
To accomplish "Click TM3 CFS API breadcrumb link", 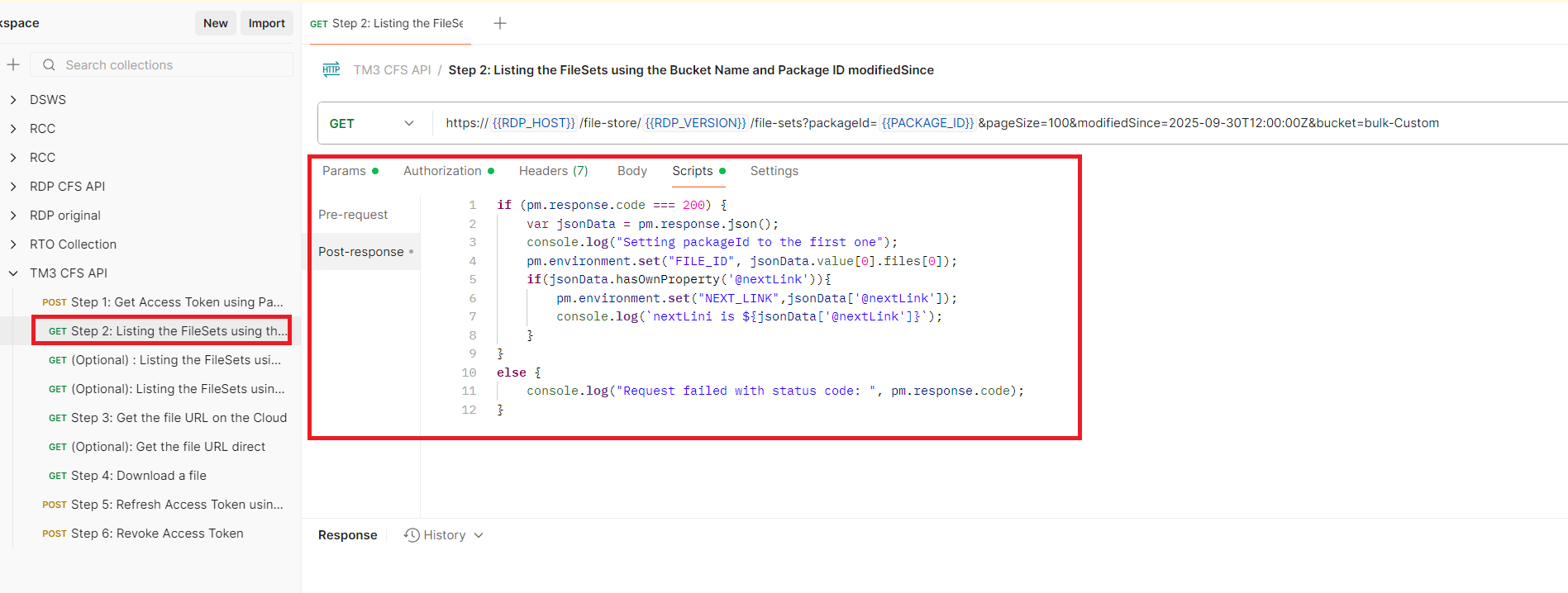I will click(x=392, y=70).
